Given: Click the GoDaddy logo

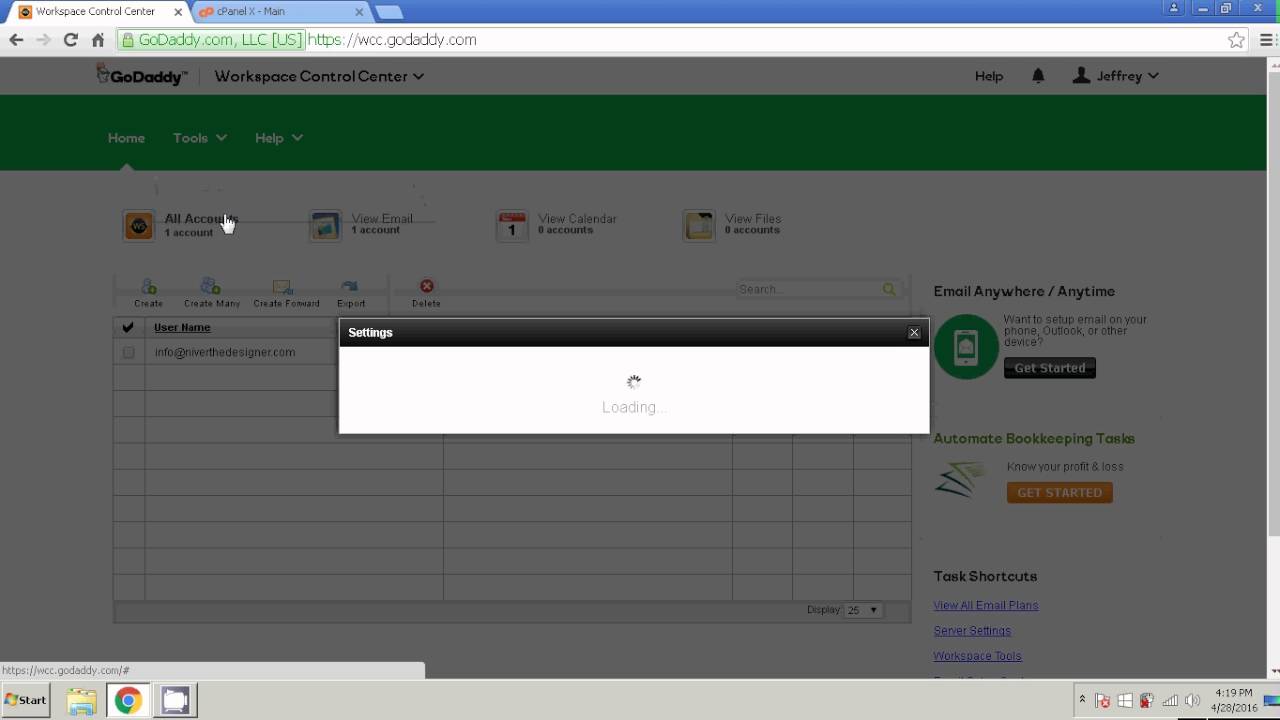Looking at the screenshot, I should (141, 76).
